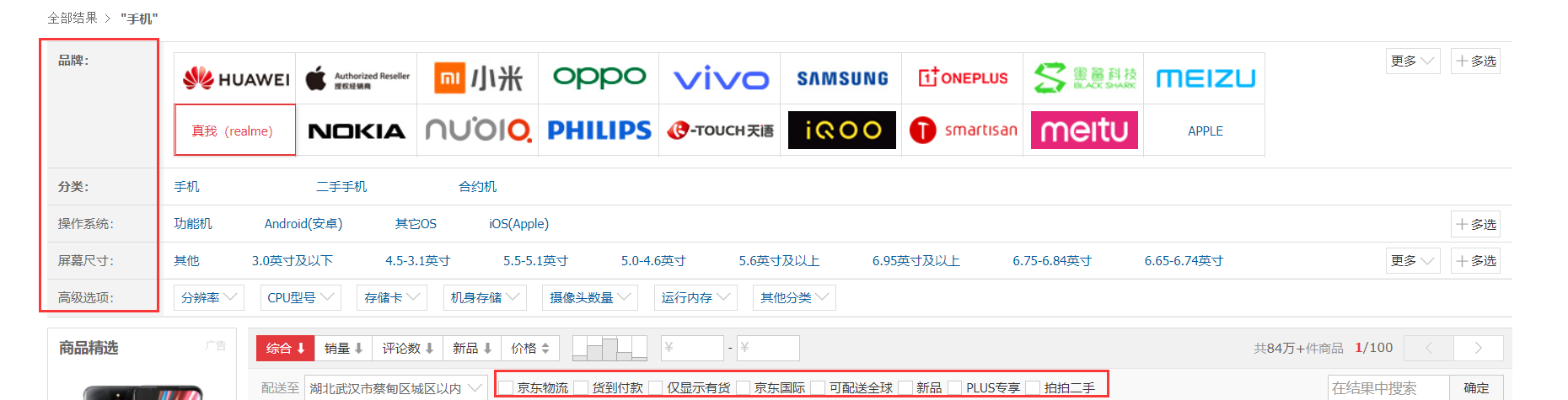
Task: Sort results by 综合
Action: 286,348
